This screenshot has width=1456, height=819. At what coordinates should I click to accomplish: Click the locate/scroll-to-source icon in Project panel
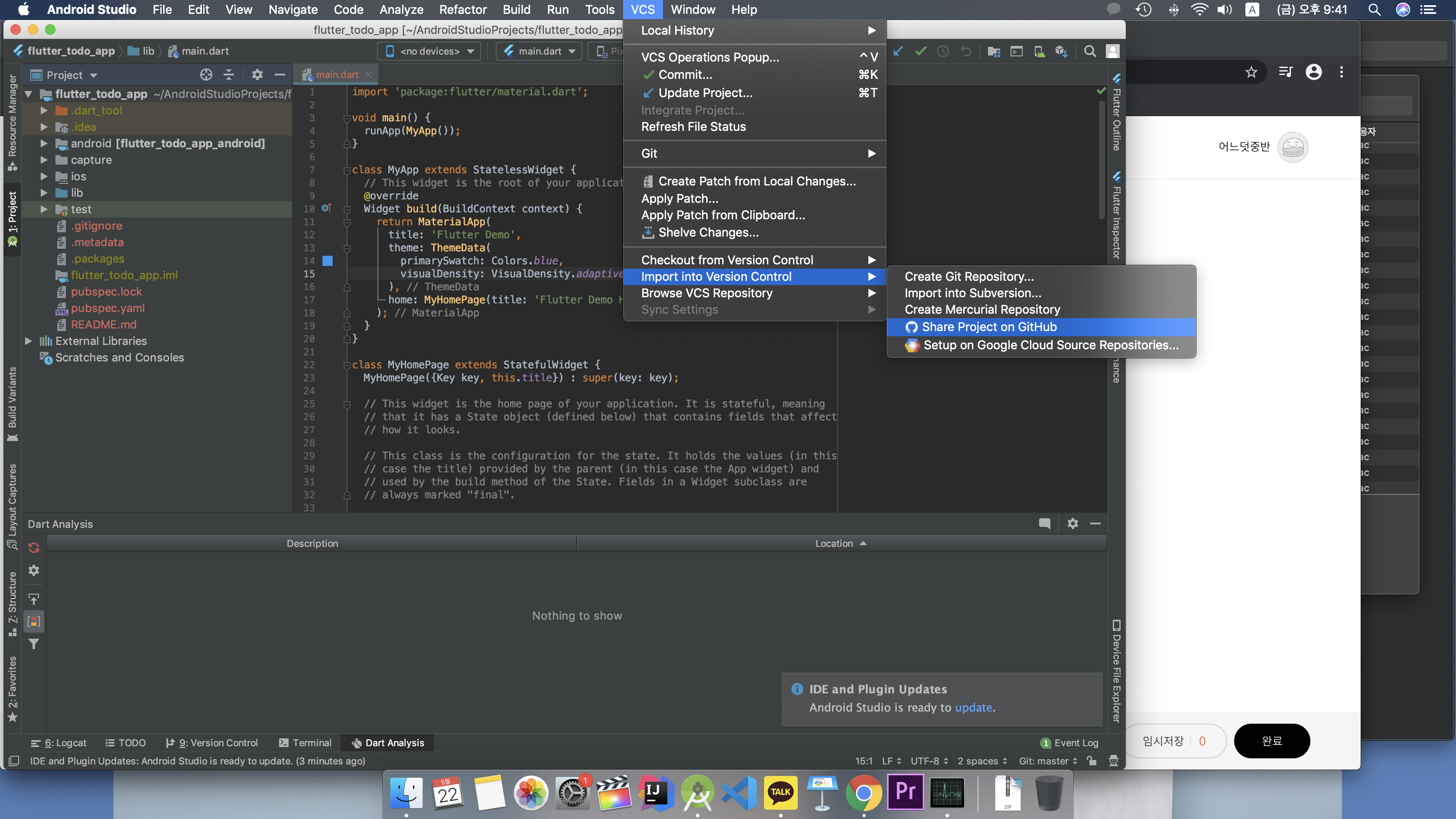click(206, 75)
